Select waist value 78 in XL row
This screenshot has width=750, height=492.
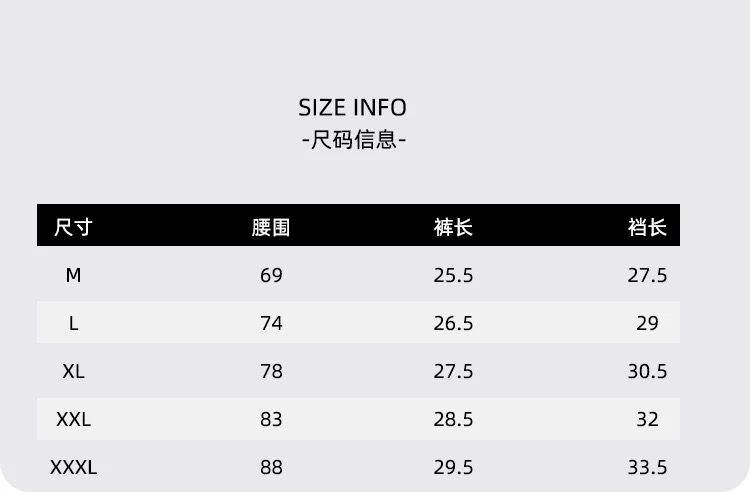271,371
